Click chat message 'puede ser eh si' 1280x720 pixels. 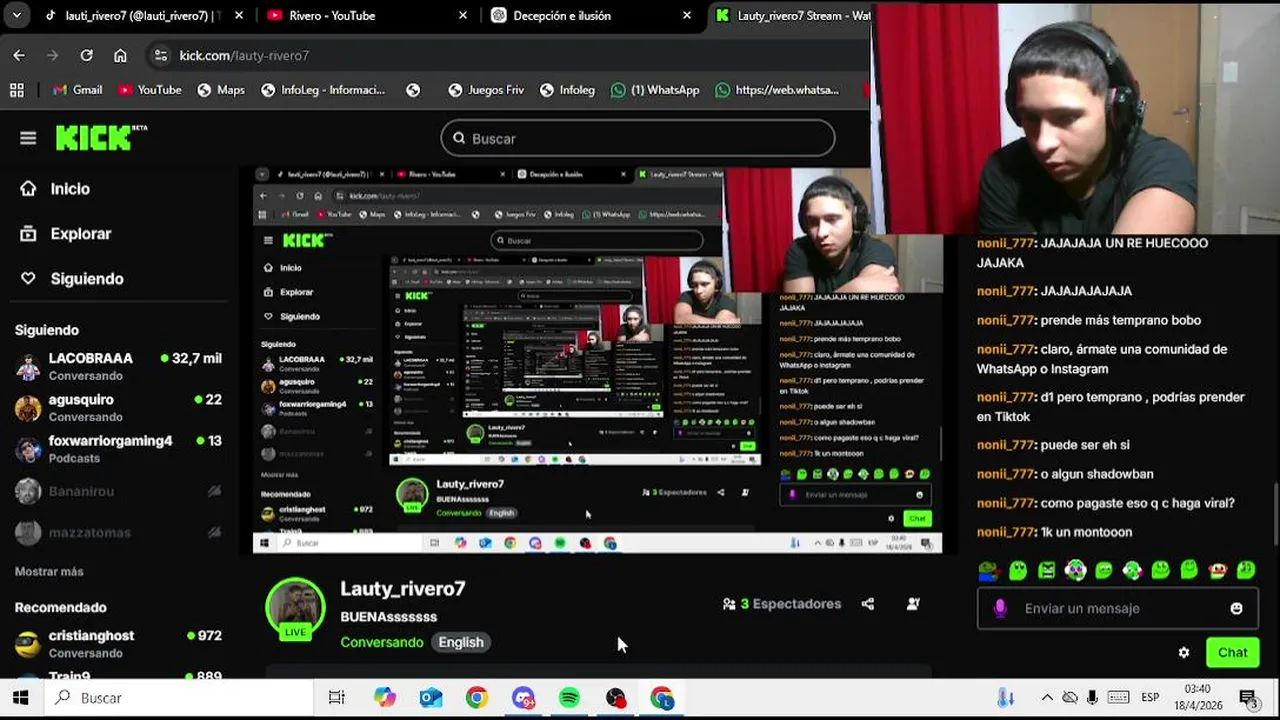pyautogui.click(x=1085, y=445)
